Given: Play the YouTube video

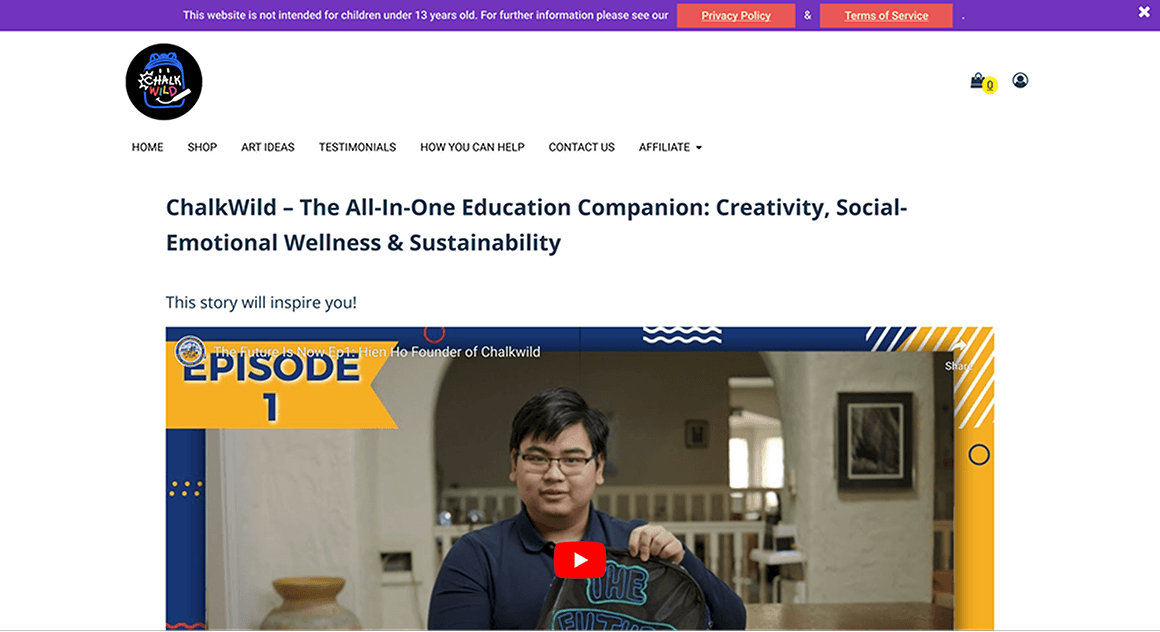Looking at the screenshot, I should [x=580, y=560].
